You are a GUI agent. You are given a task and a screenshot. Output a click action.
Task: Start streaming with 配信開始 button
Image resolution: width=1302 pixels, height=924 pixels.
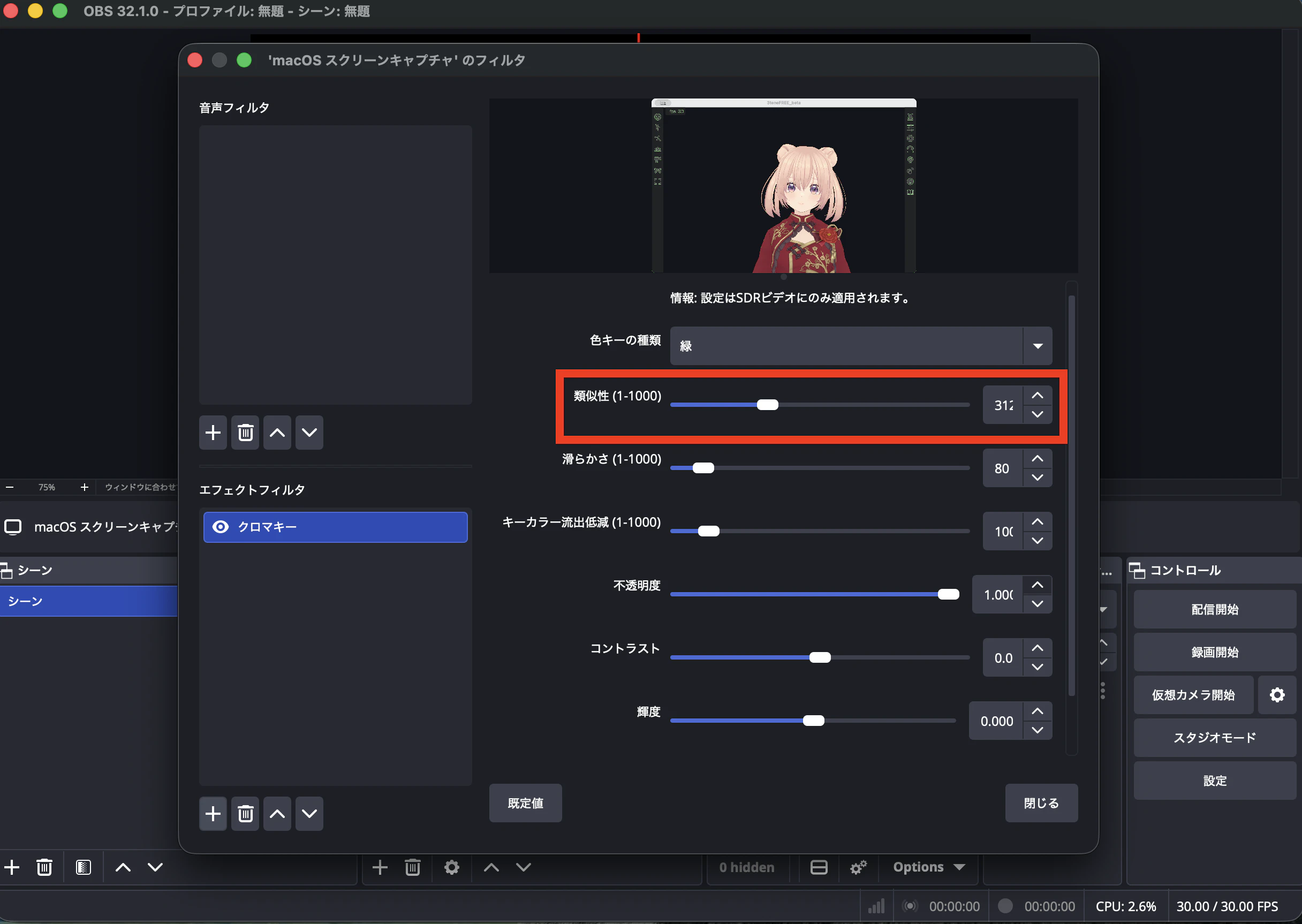pyautogui.click(x=1214, y=609)
